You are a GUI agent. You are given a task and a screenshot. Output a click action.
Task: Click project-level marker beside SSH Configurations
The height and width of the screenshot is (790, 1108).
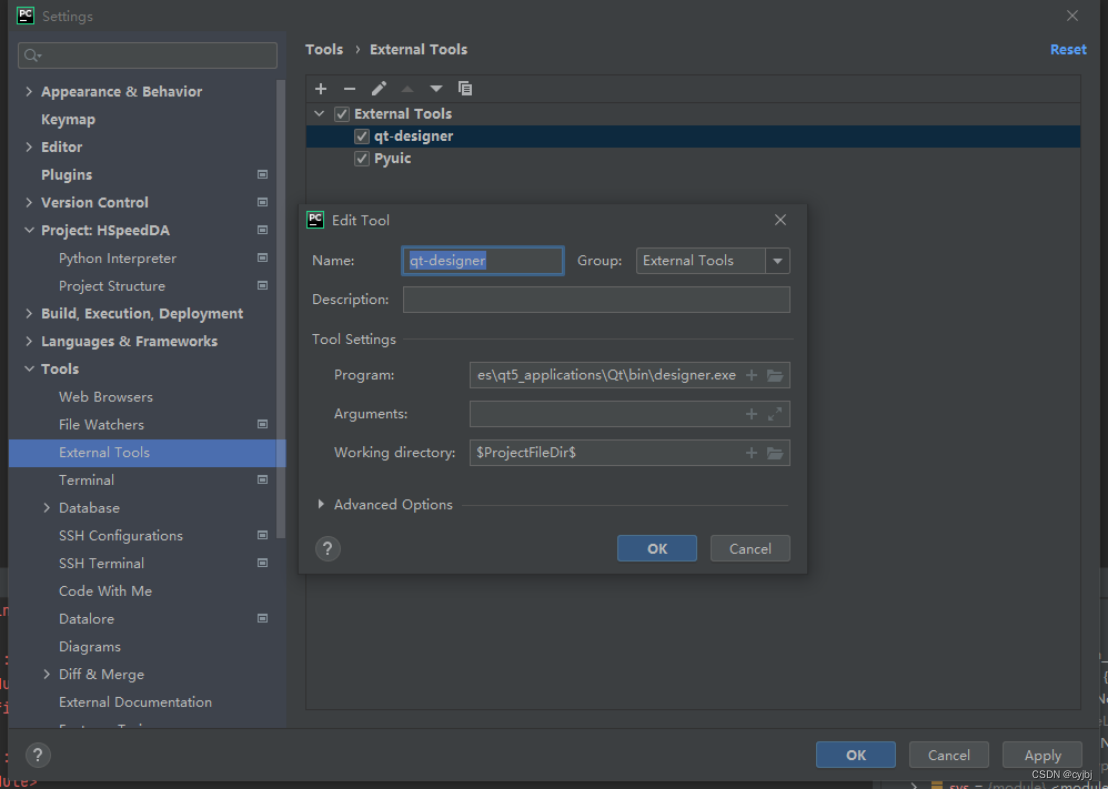(262, 535)
